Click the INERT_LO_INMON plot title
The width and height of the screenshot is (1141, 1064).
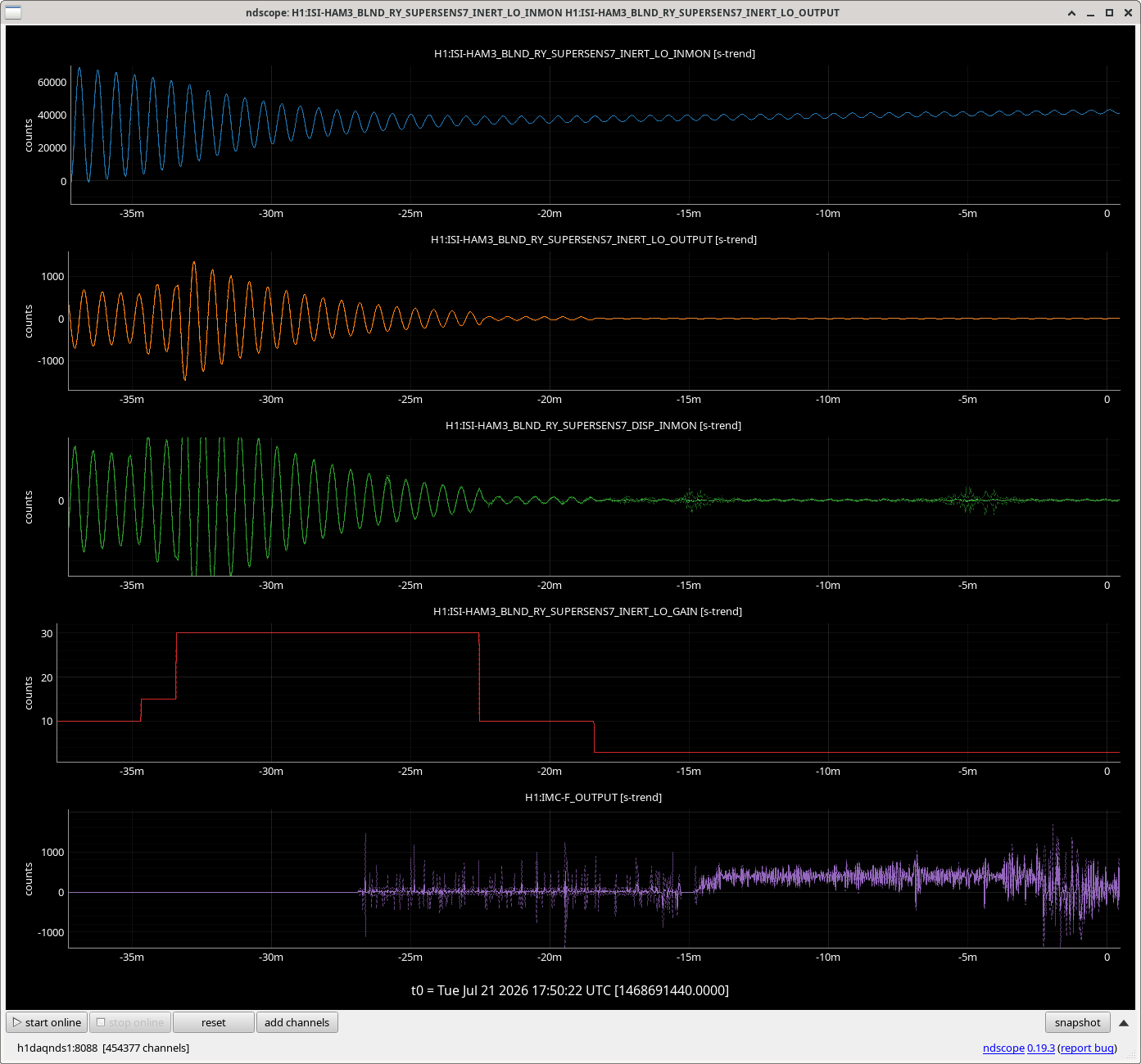pos(595,53)
